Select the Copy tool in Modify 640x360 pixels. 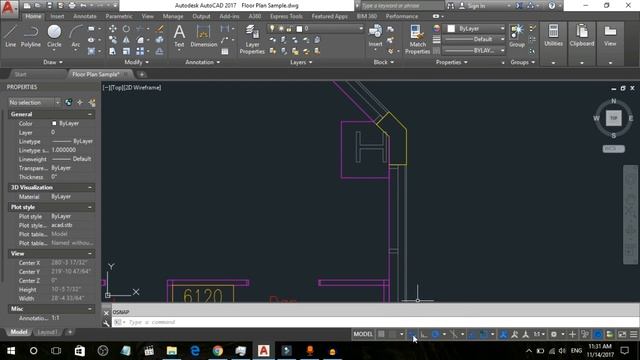coord(113,40)
